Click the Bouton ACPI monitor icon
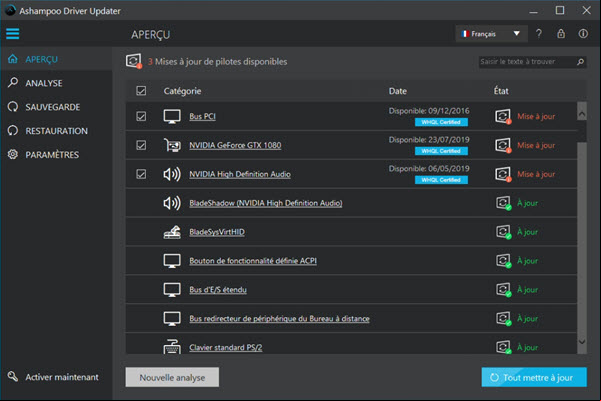This screenshot has width=601, height=401. click(172, 261)
